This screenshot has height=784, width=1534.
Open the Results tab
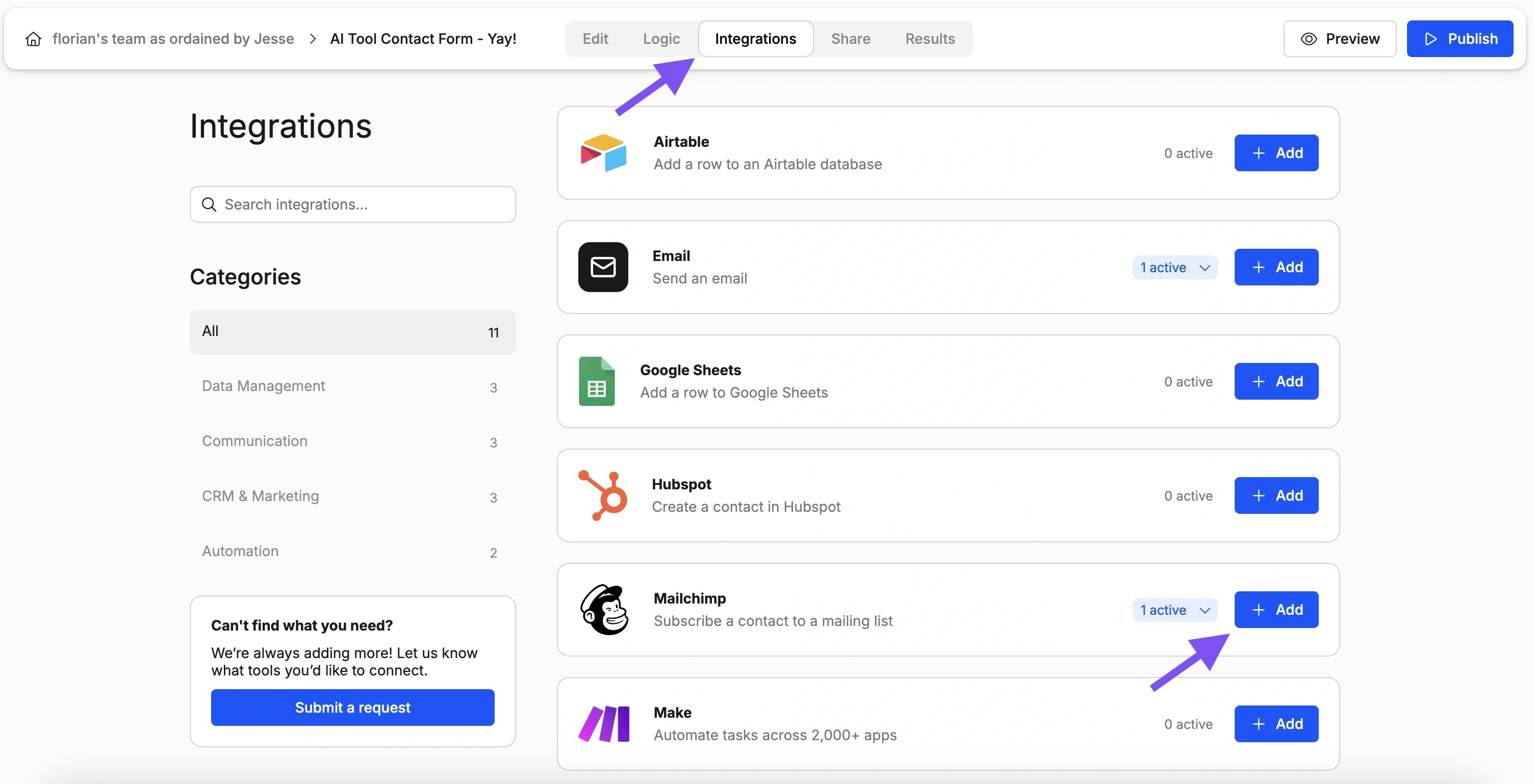point(930,38)
